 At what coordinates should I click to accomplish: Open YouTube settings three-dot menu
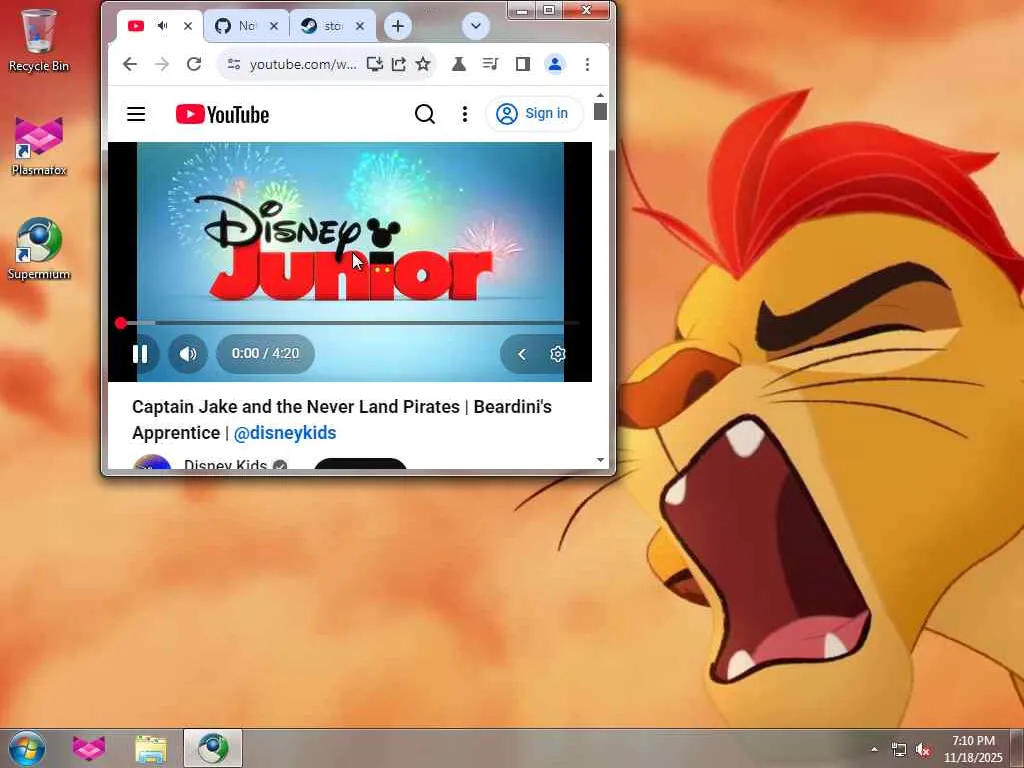pos(464,114)
